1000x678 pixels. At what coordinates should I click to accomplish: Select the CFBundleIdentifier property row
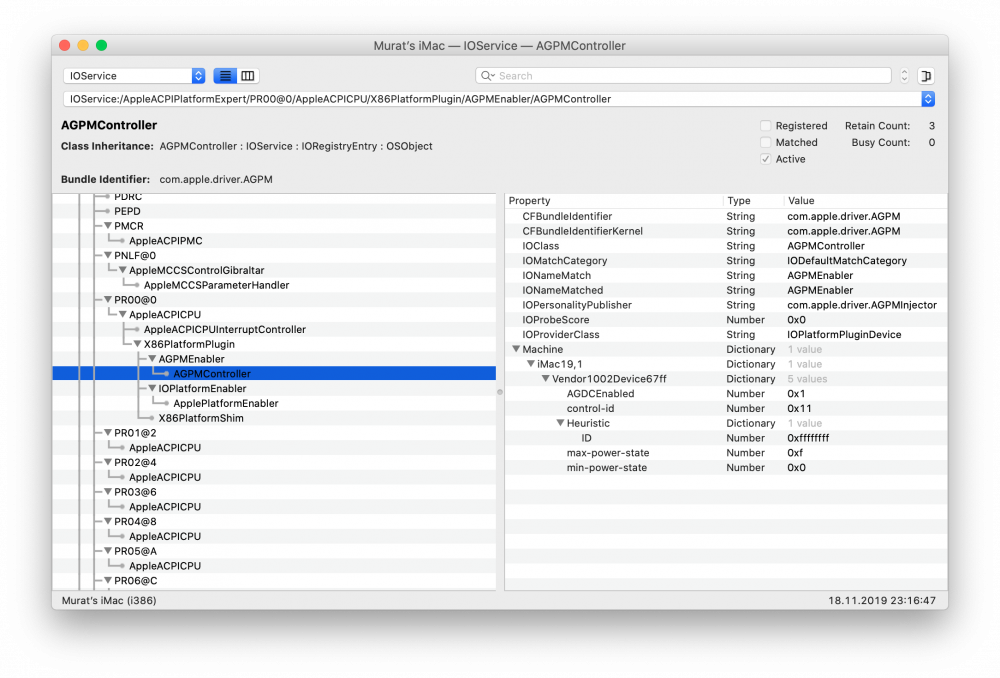coord(726,216)
